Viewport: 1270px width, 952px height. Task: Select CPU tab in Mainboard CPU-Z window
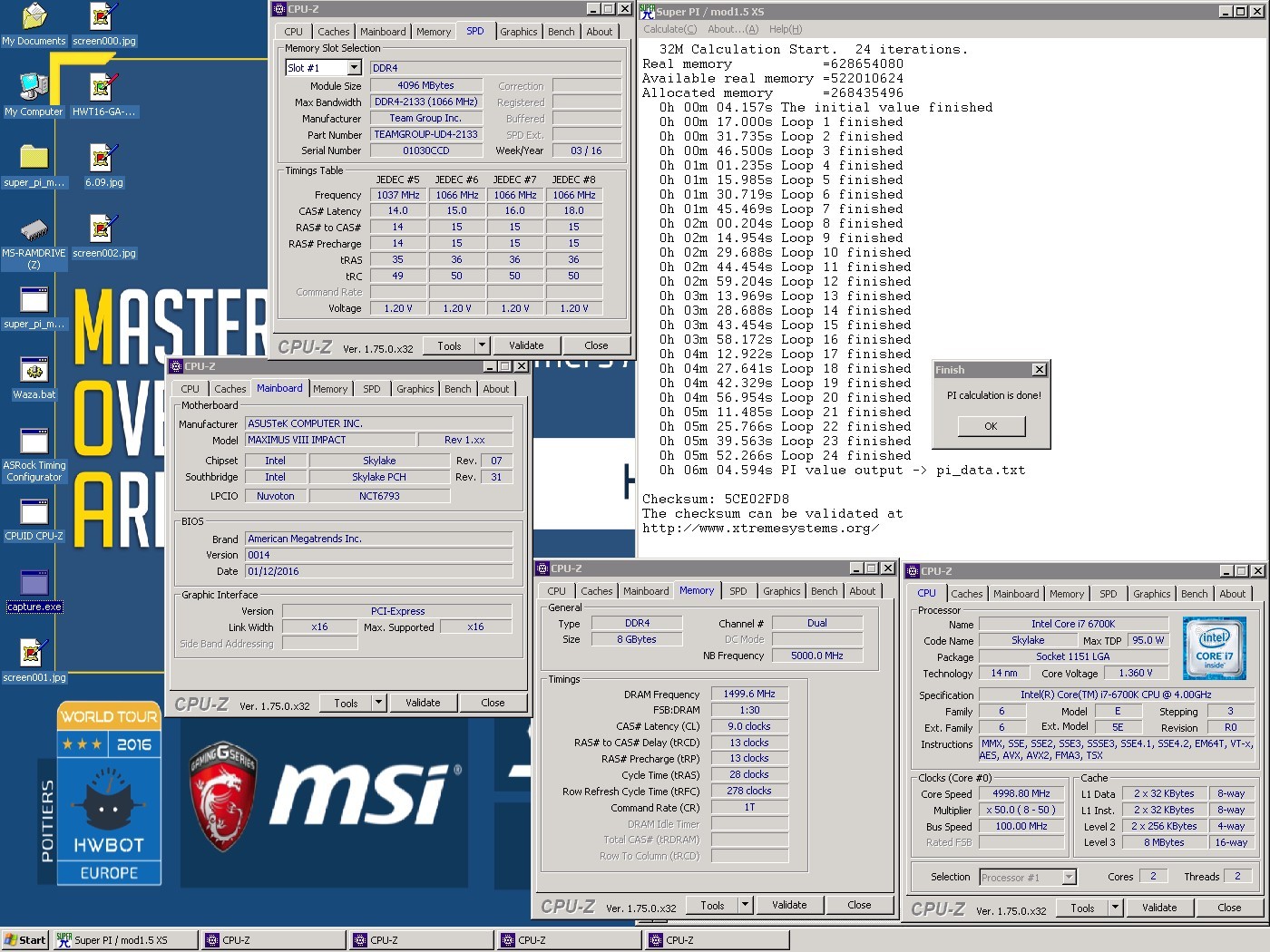click(190, 389)
